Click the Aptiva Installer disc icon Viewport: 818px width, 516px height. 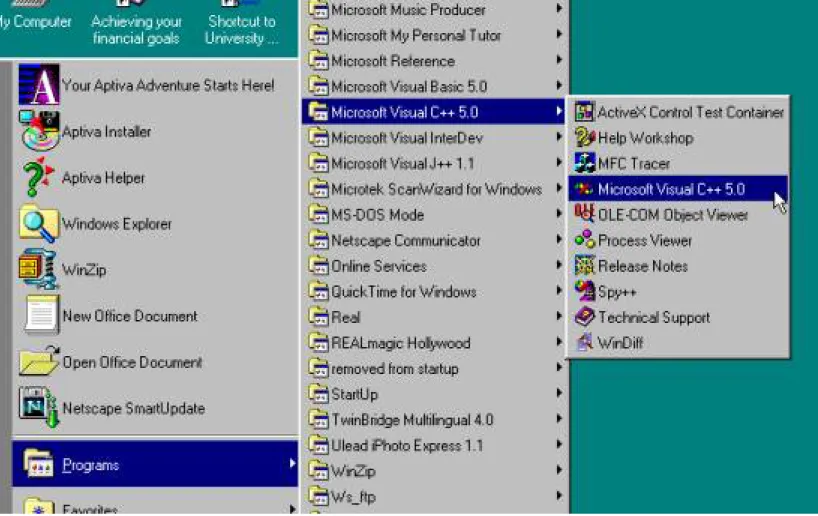(40, 130)
